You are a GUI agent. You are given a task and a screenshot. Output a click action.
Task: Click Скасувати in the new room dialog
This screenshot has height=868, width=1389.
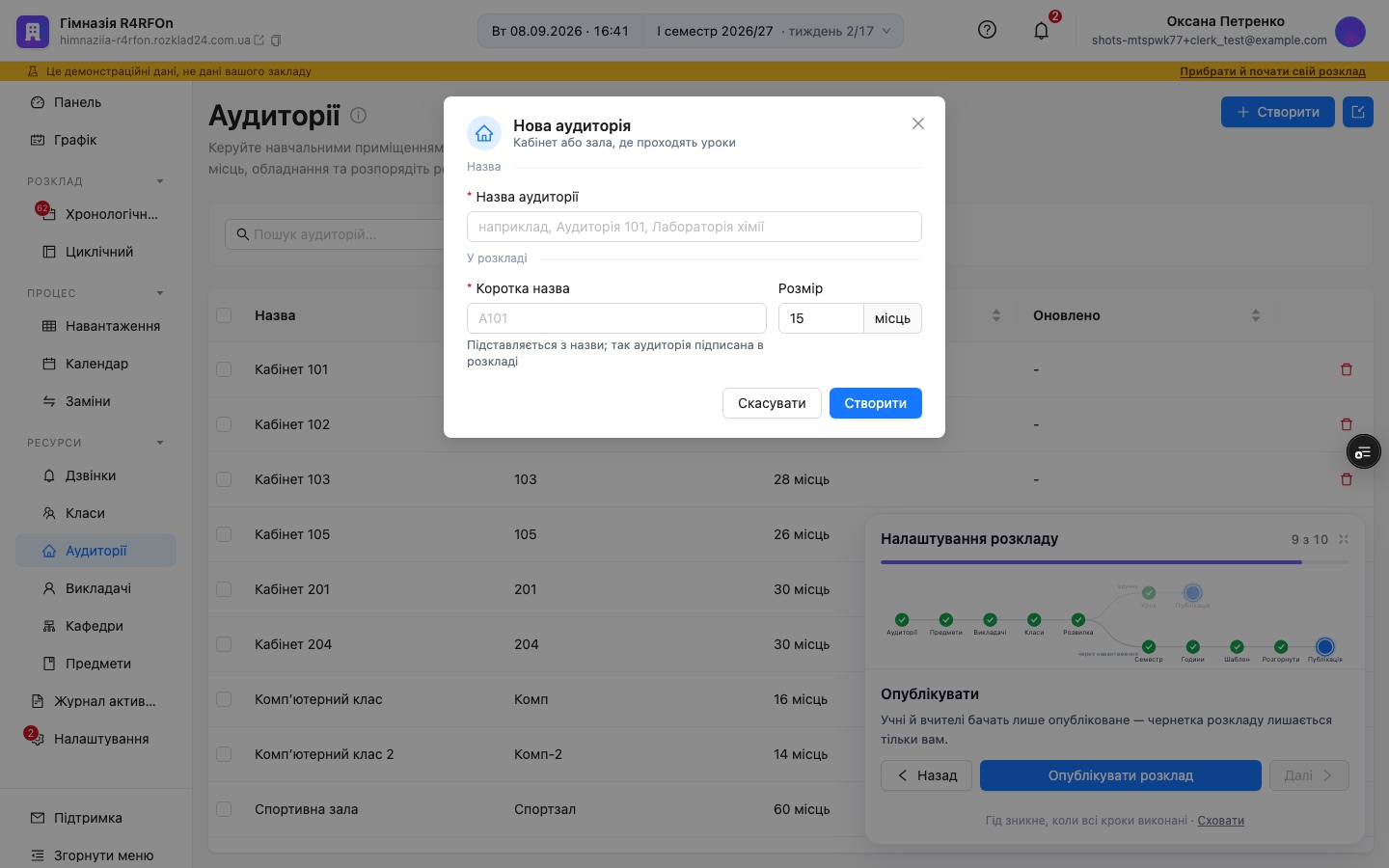pos(772,403)
